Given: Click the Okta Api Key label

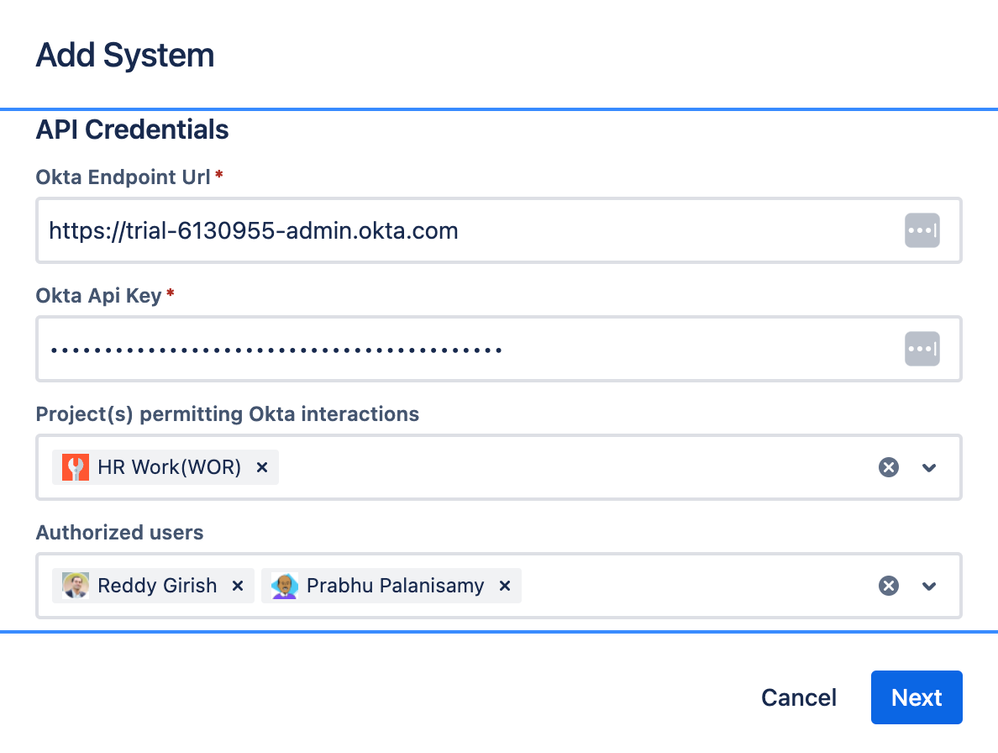Looking at the screenshot, I should (99, 295).
